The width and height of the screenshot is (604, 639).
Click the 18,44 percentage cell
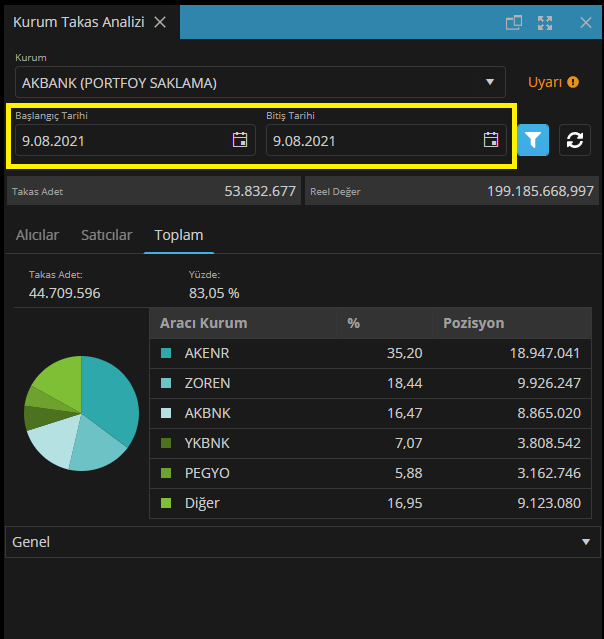(405, 383)
